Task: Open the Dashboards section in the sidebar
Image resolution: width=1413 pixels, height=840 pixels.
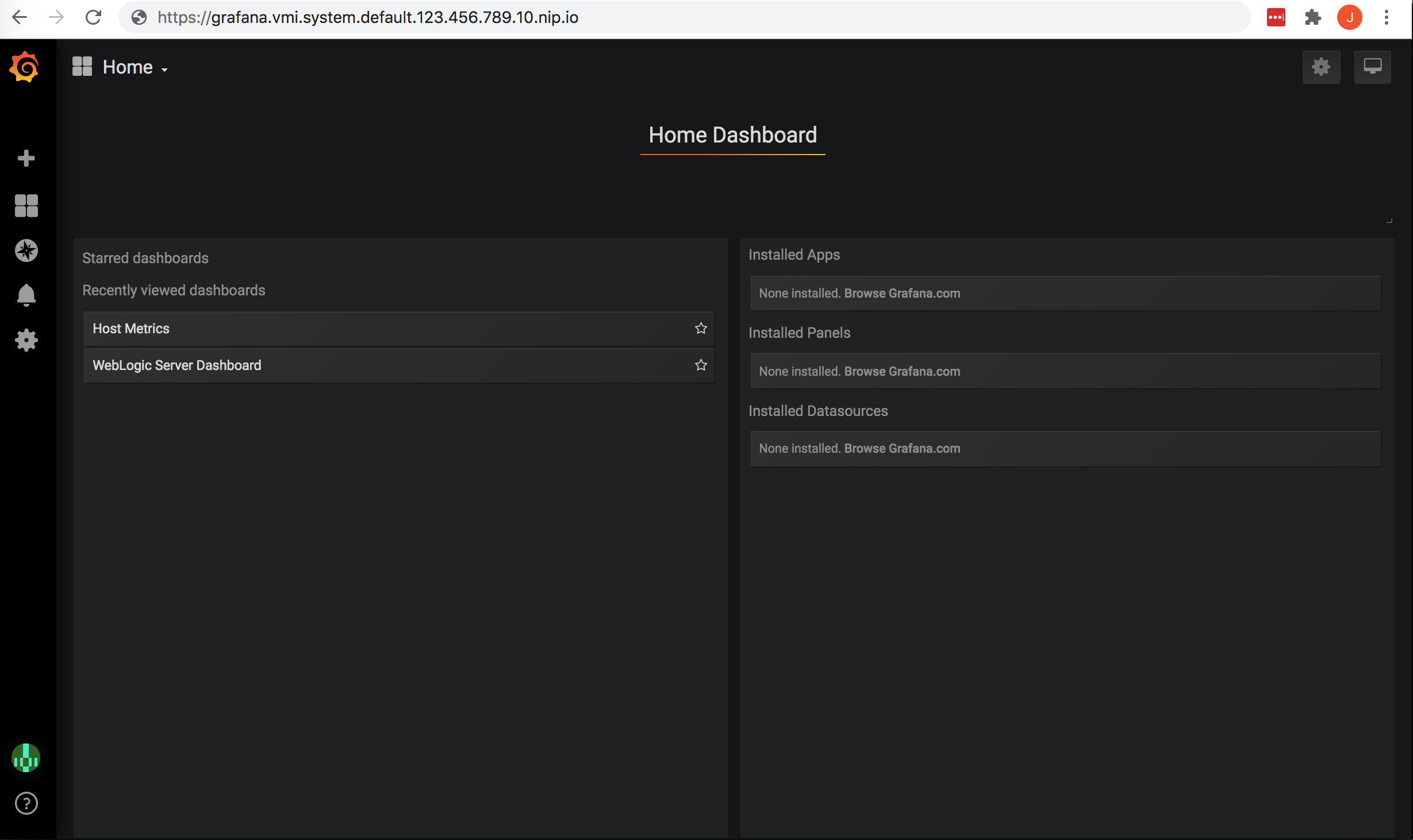Action: click(26, 206)
